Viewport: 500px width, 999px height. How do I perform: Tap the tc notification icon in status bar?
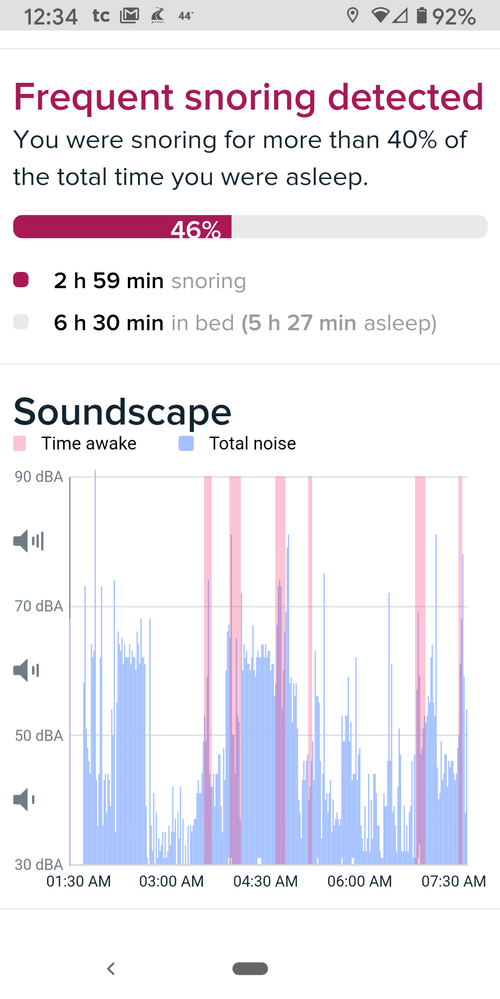(101, 16)
